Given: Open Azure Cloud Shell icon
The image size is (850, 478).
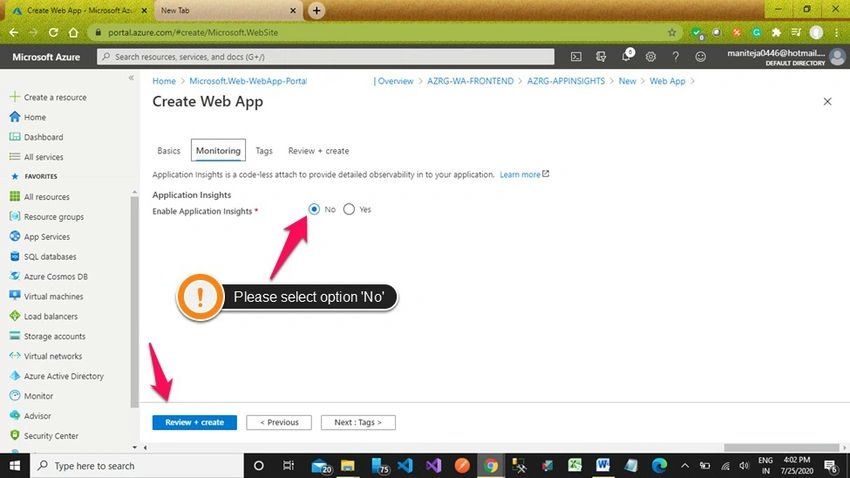Looking at the screenshot, I should [x=576, y=57].
